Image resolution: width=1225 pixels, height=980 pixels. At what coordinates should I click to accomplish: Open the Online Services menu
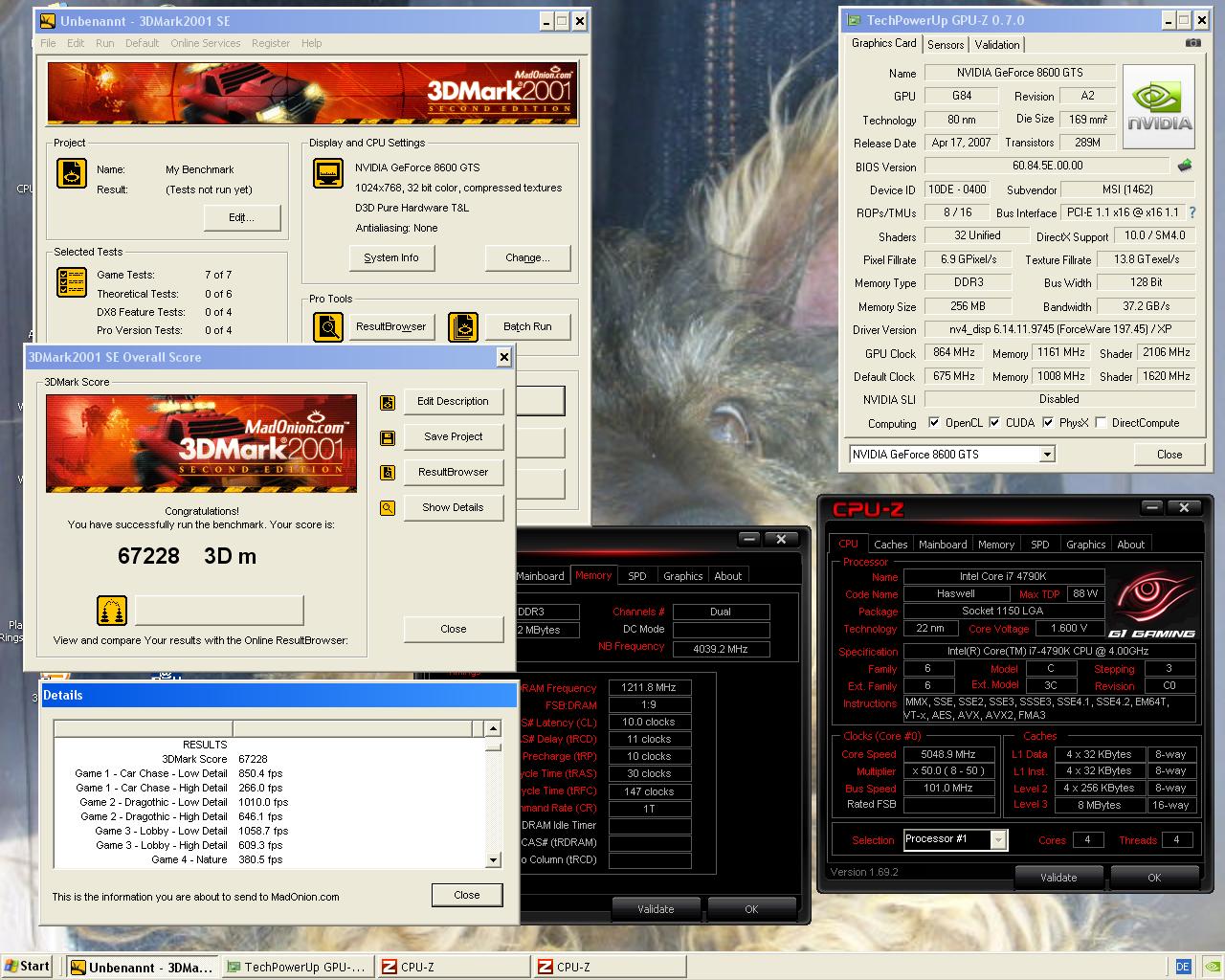pos(206,43)
